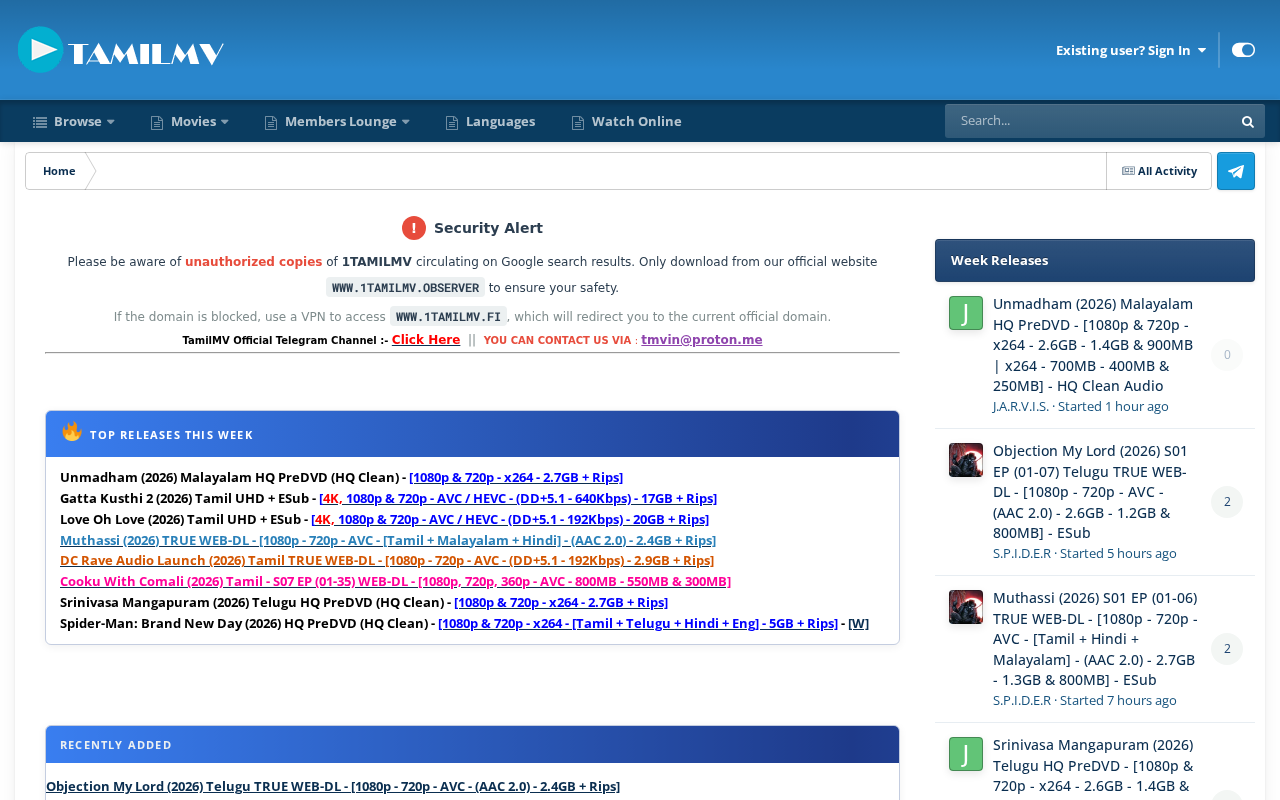Open the Watch Online menu item
The width and height of the screenshot is (1280, 800).
click(x=626, y=122)
